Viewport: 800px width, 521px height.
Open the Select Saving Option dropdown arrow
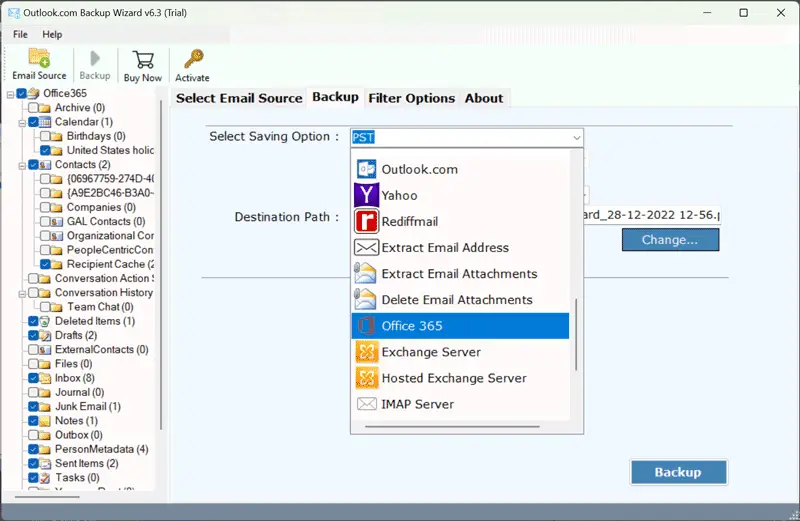click(x=576, y=137)
